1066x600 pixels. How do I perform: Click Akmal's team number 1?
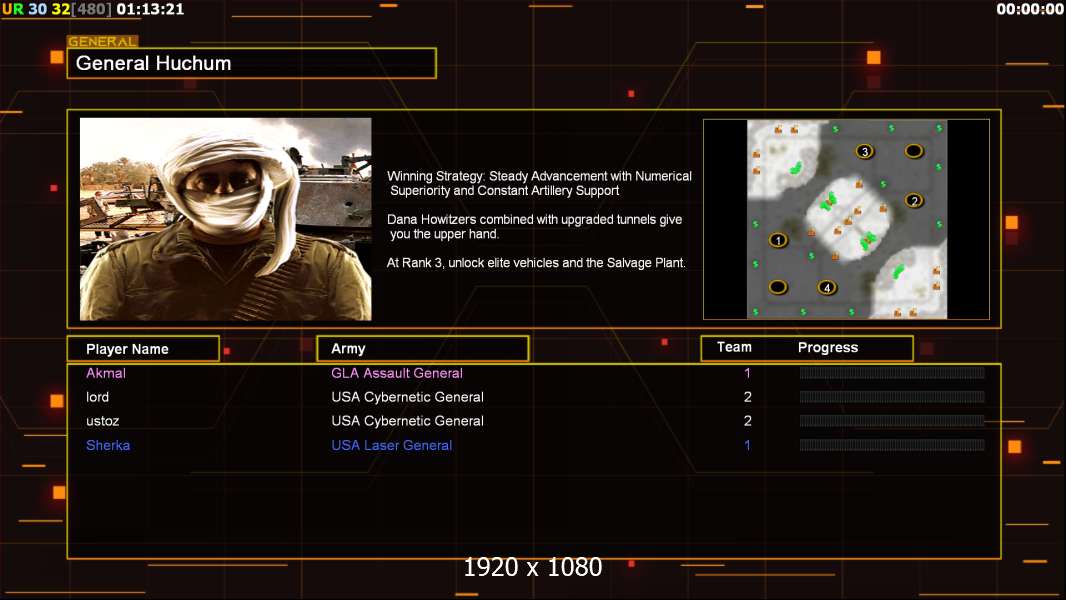click(x=747, y=373)
